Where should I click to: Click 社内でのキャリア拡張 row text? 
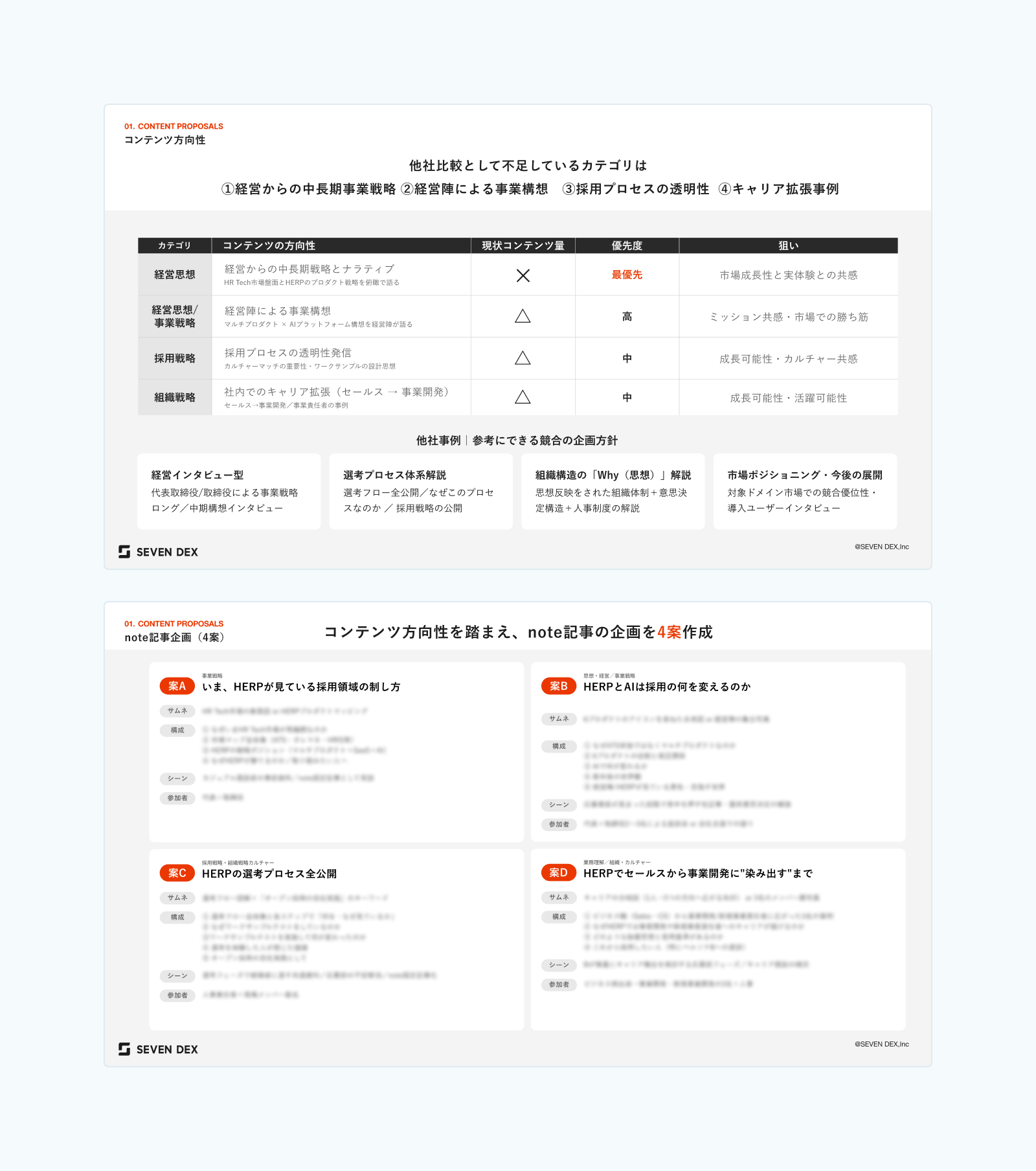point(337,392)
